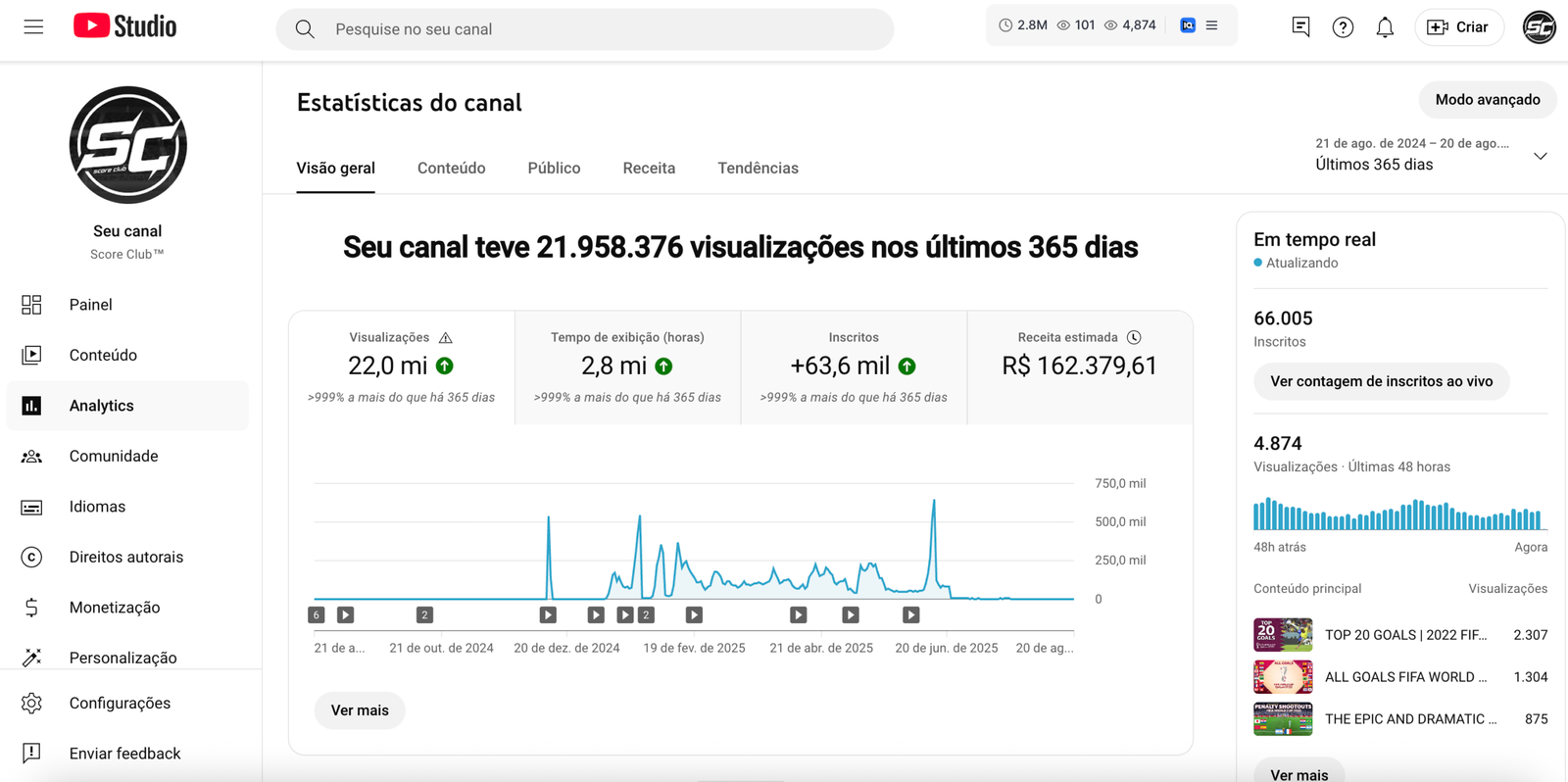The width and height of the screenshot is (1568, 782).
Task: Click the search field Pesquise no seu canal
Action: 585,29
